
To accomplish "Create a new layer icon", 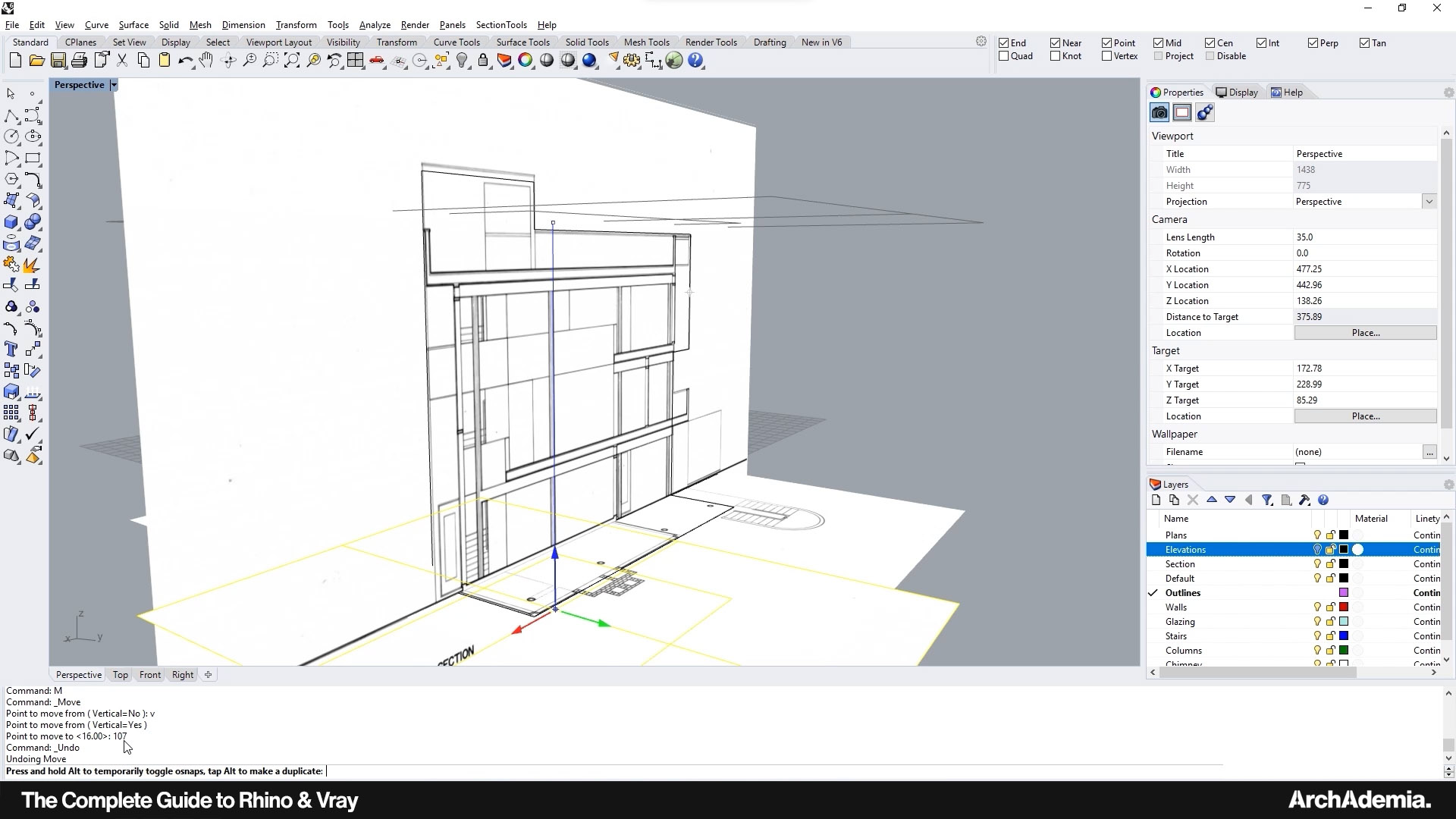I will pos(1156,500).
